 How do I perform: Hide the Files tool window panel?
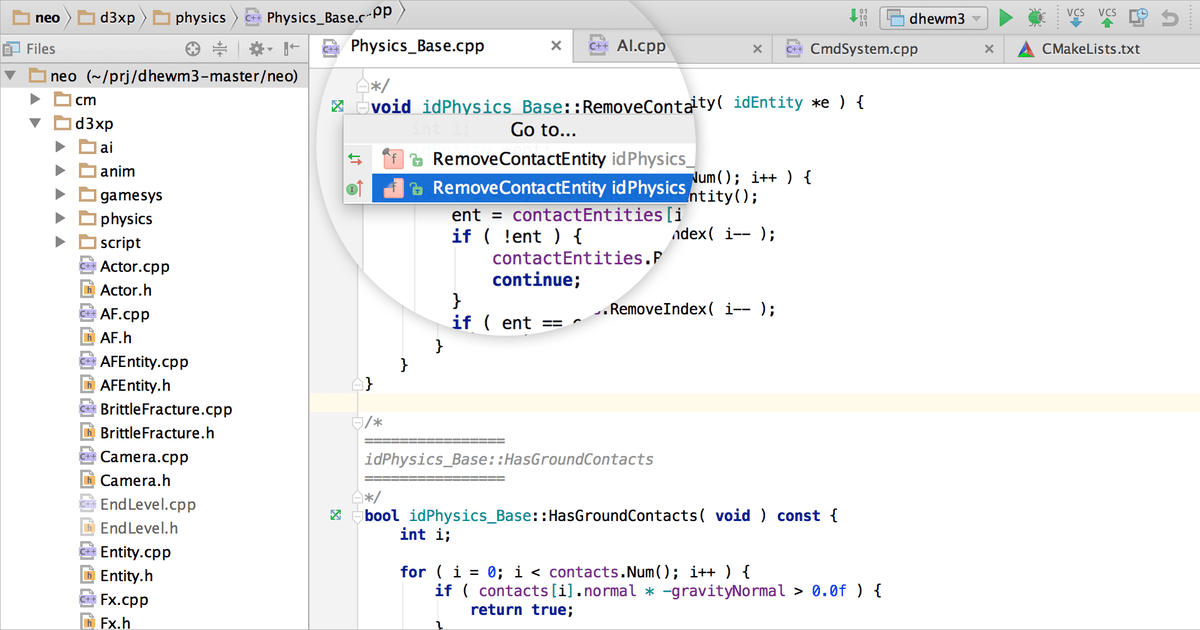291,49
